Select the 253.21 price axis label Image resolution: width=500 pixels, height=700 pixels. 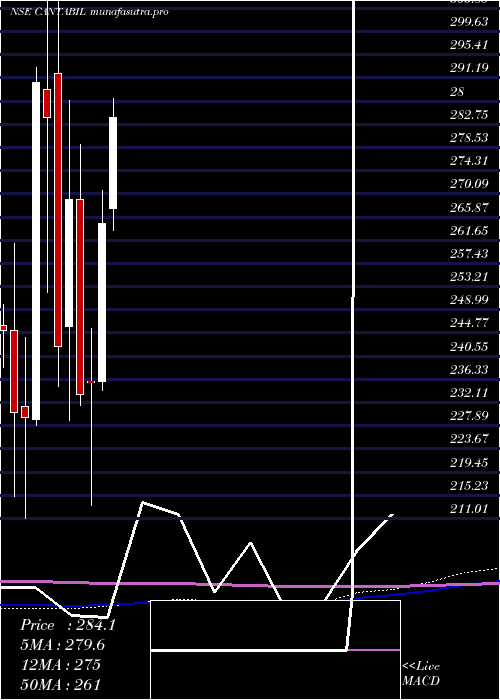click(469, 277)
